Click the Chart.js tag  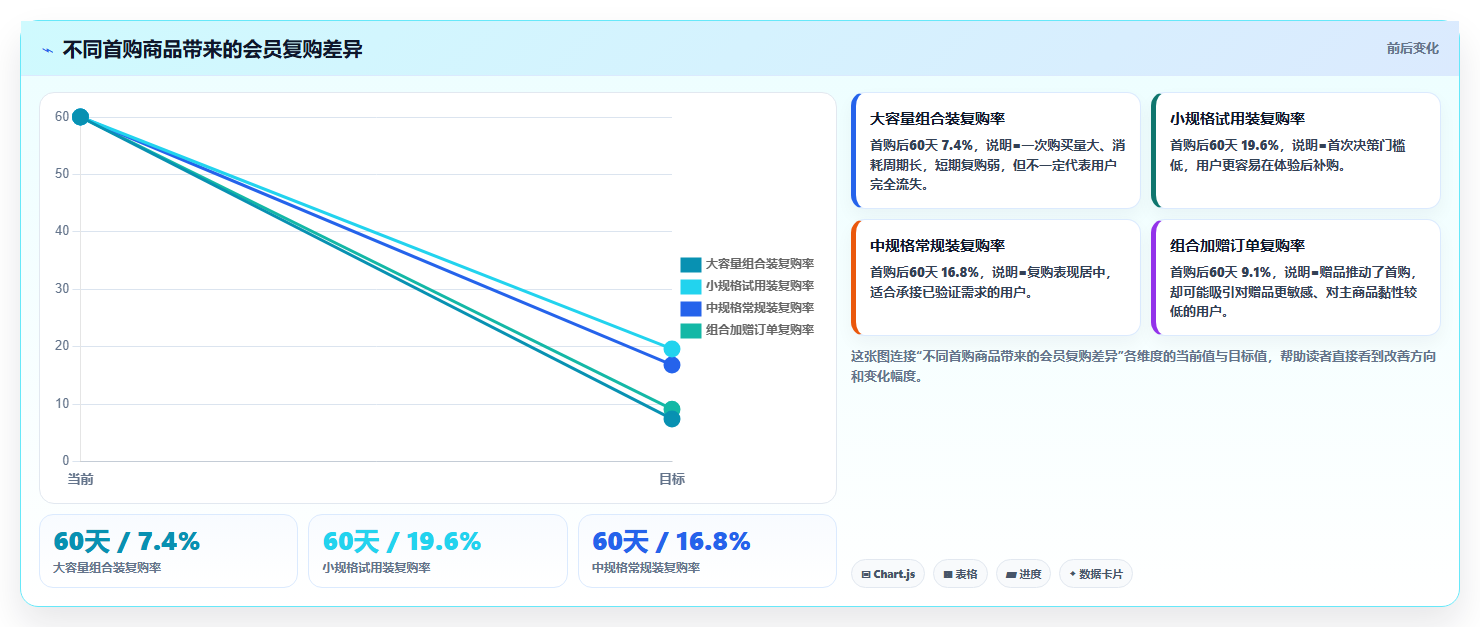888,574
